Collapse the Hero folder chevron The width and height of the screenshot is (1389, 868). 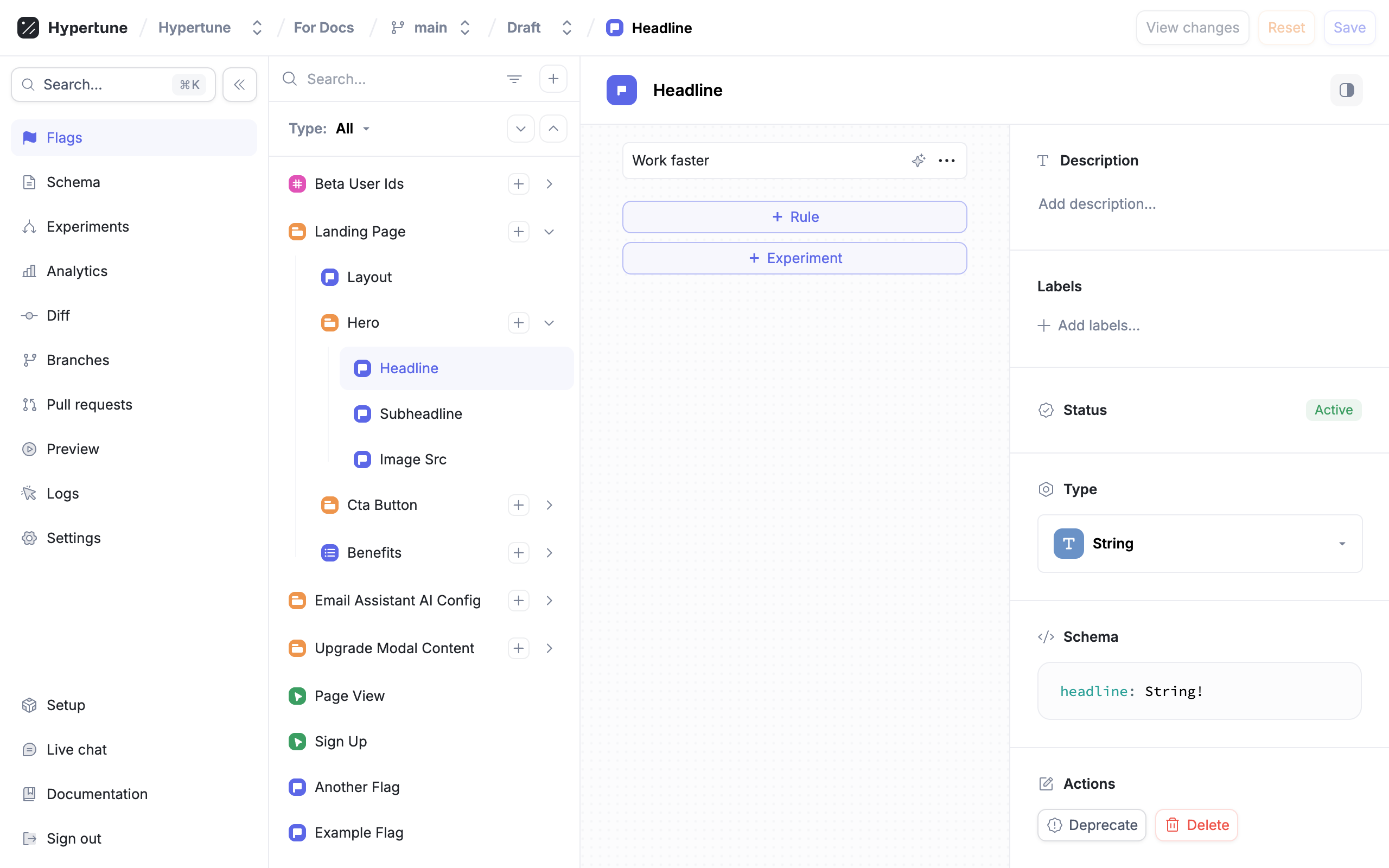[549, 323]
